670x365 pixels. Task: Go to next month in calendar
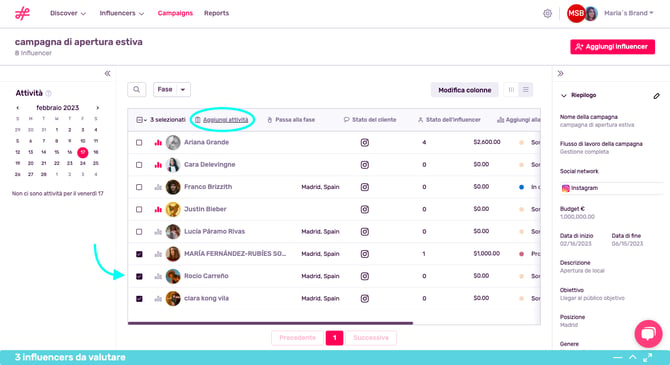(x=97, y=108)
